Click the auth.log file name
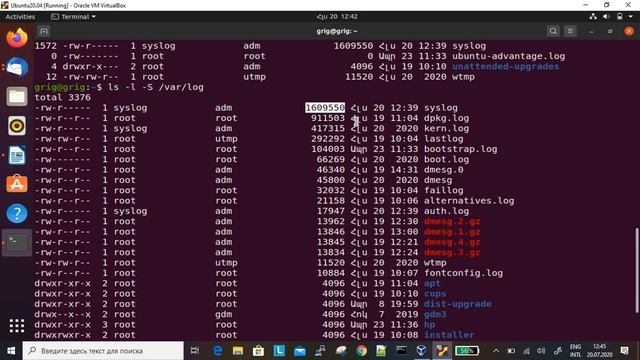 (446, 211)
